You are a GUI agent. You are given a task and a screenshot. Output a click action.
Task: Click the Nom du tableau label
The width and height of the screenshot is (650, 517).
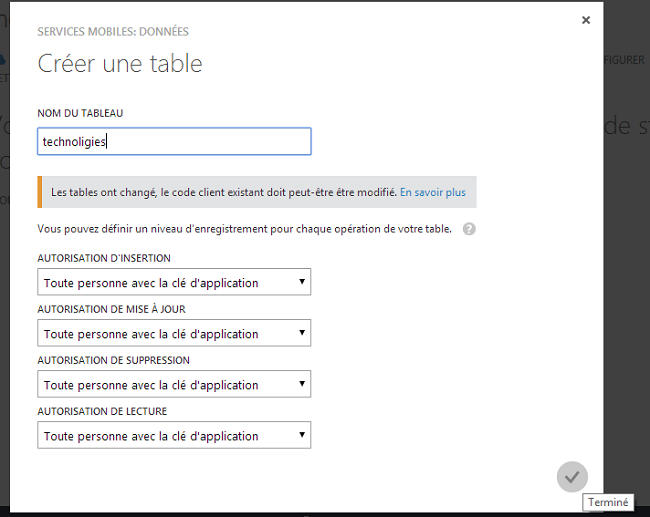click(x=80, y=114)
